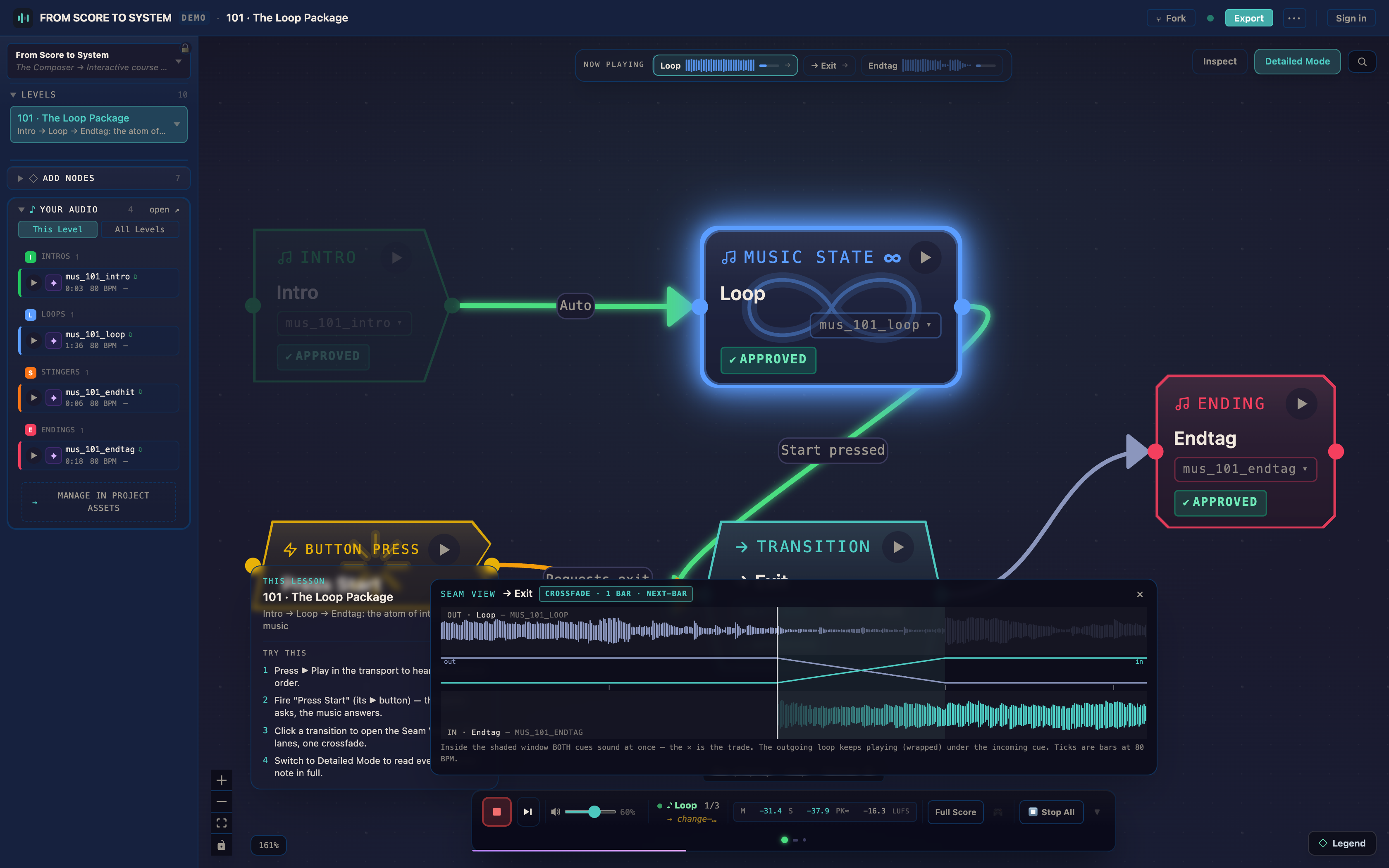Open the canvas search icon
The height and width of the screenshot is (868, 1389).
(1362, 62)
